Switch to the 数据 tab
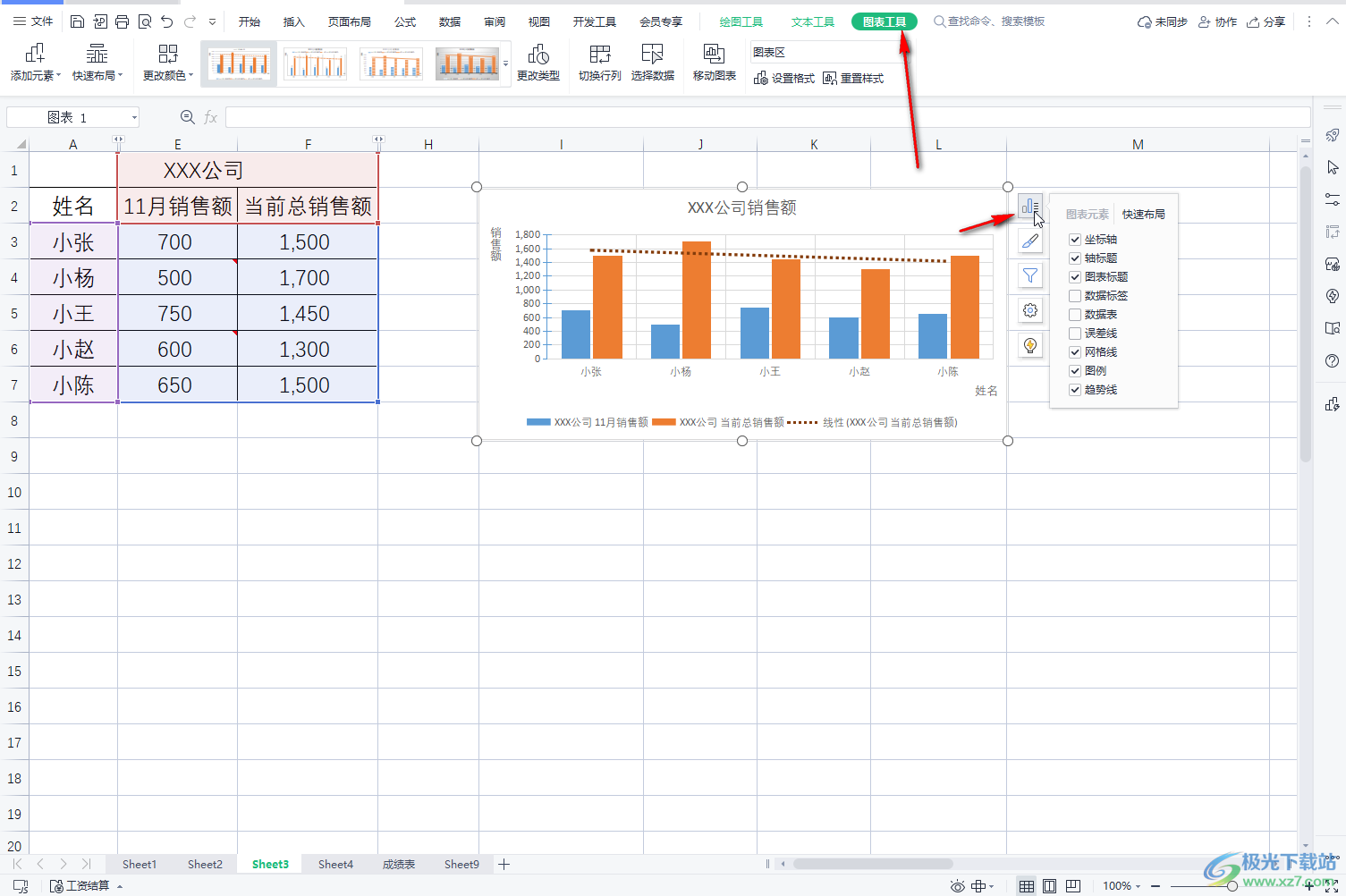The image size is (1346, 896). (450, 21)
